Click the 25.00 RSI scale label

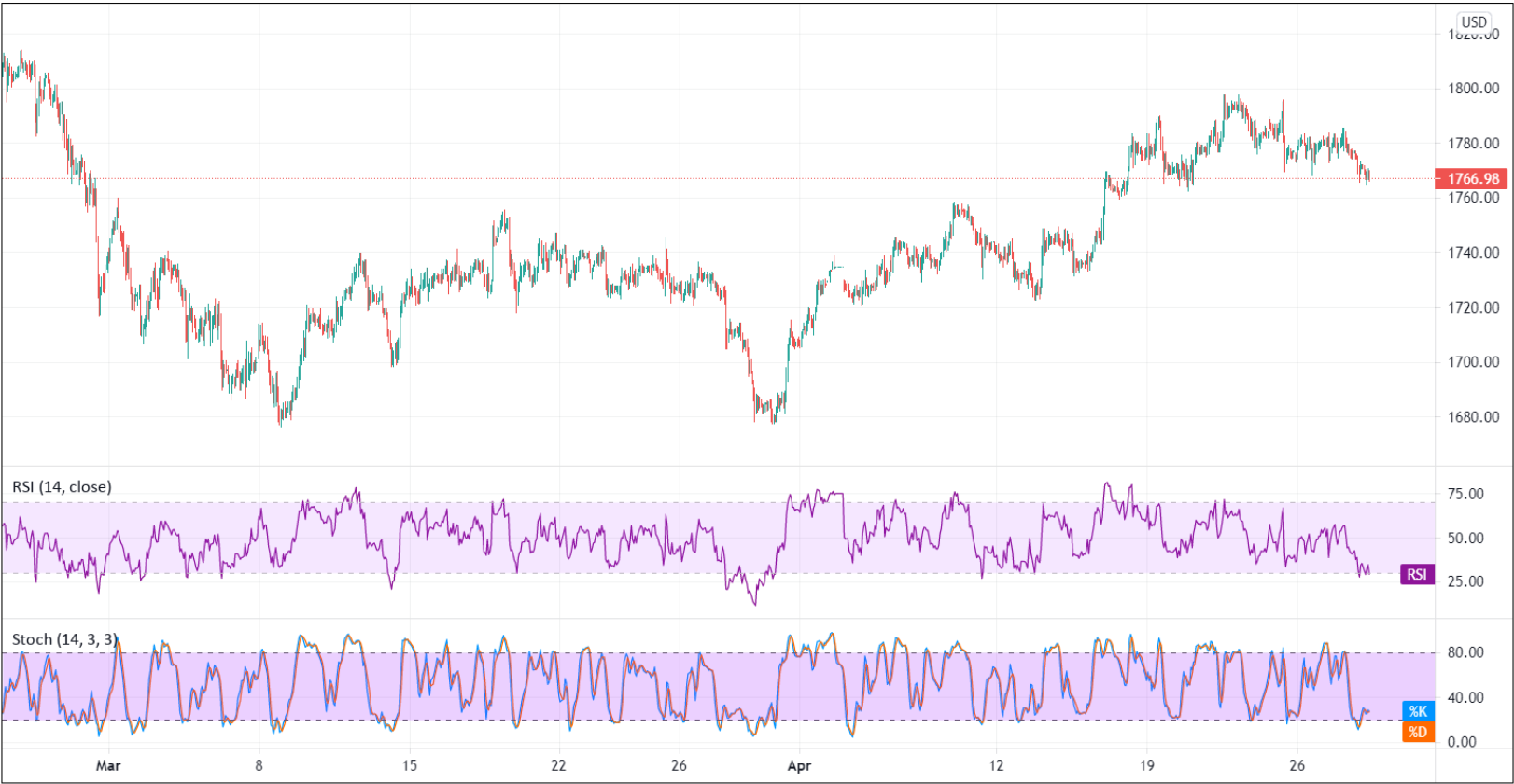coord(1465,581)
